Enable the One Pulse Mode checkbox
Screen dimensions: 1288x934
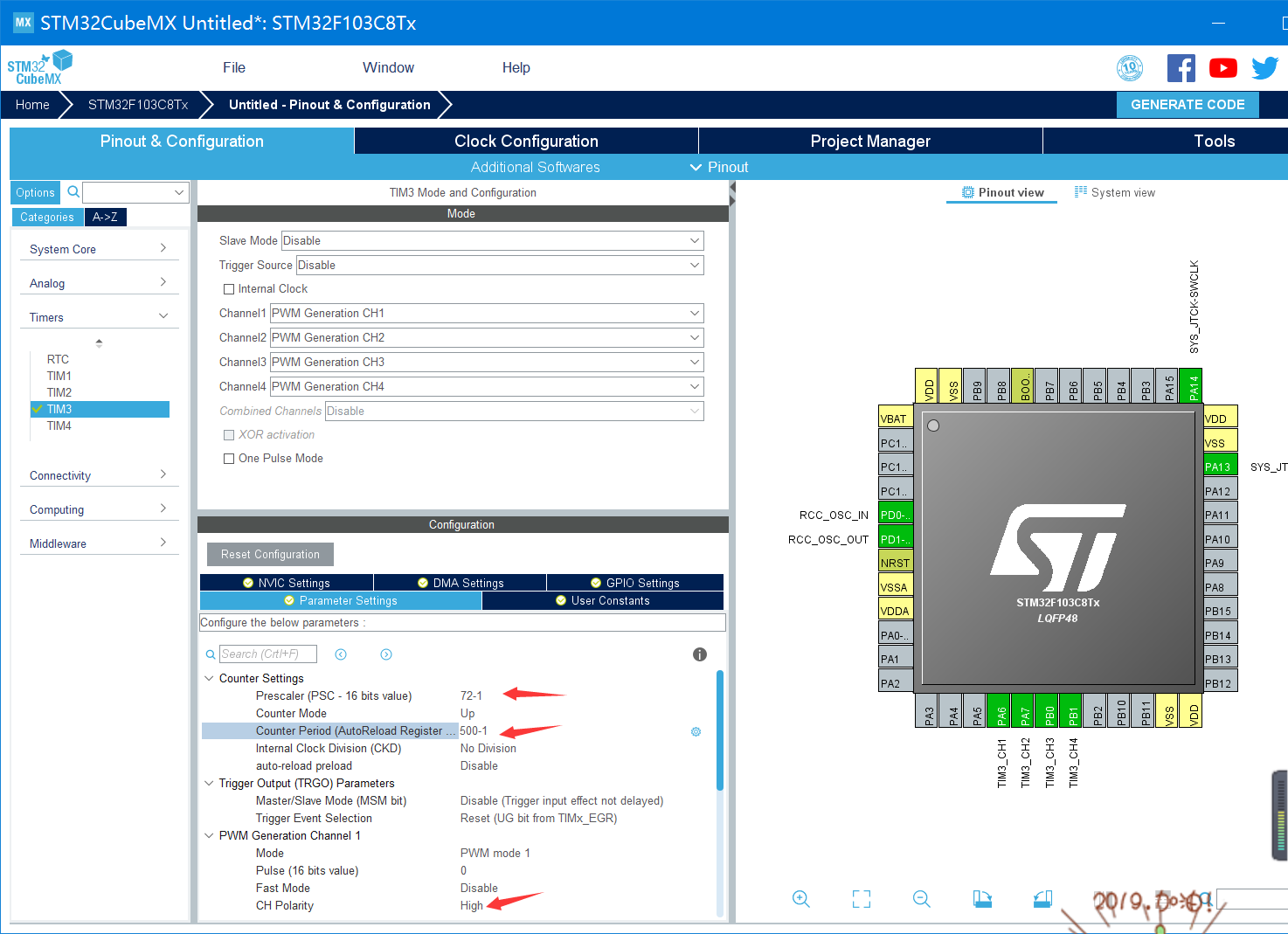229,459
